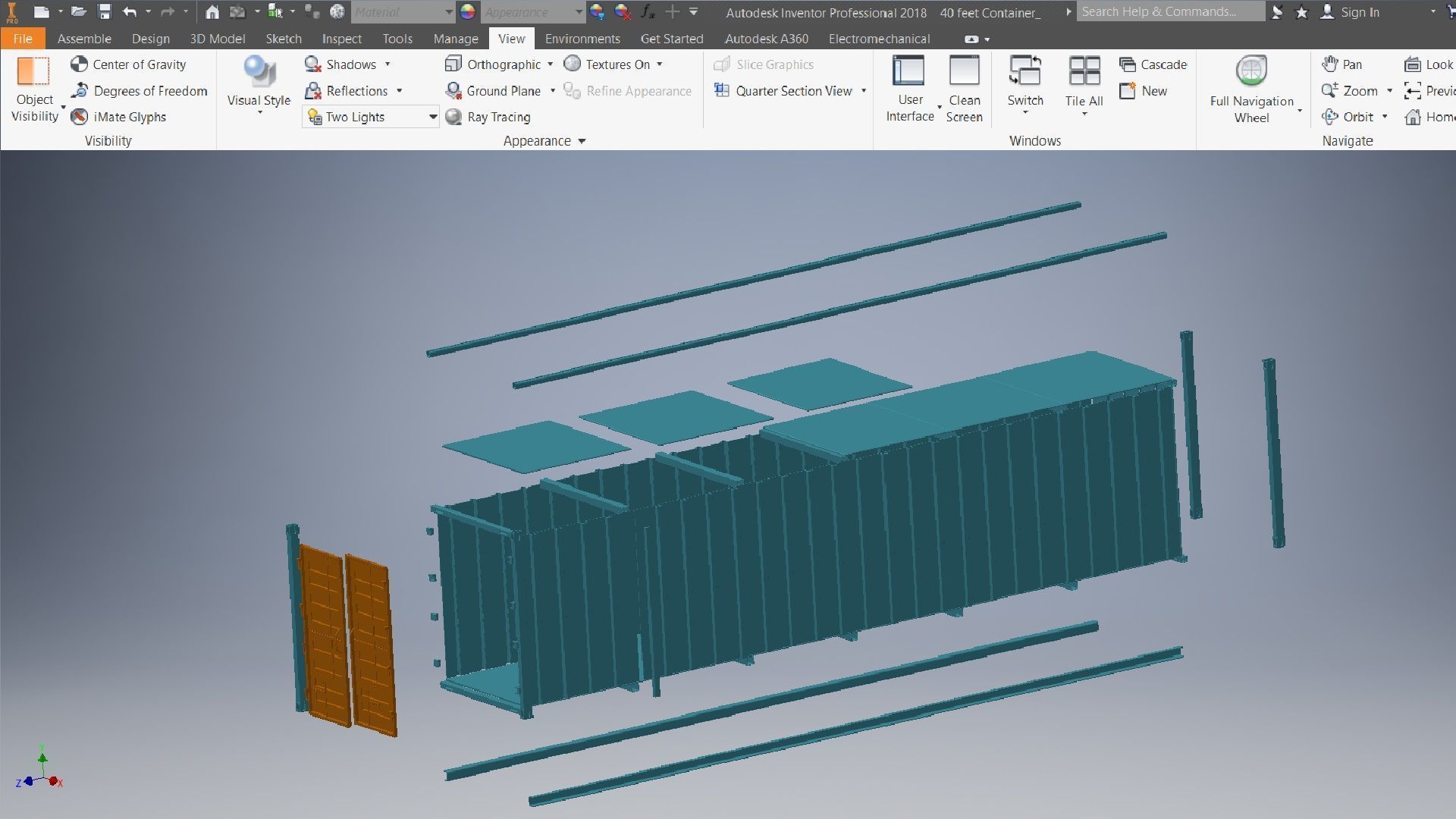Click the Orthographic view mode button
The image size is (1456, 819).
click(493, 64)
